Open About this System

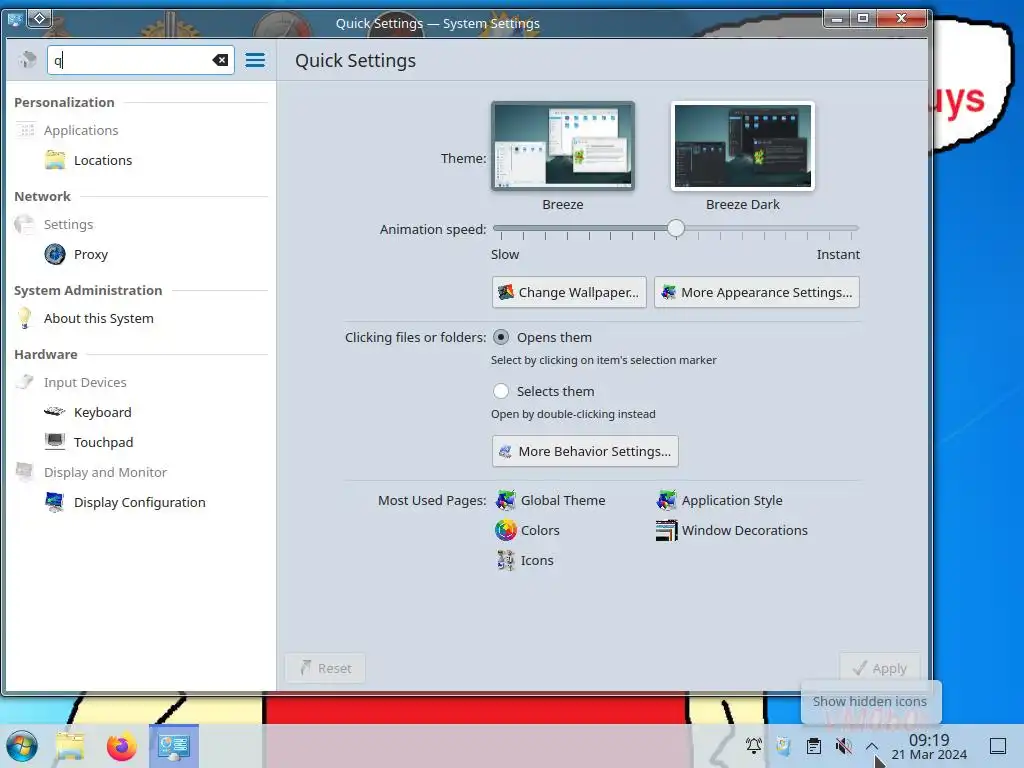(99, 318)
